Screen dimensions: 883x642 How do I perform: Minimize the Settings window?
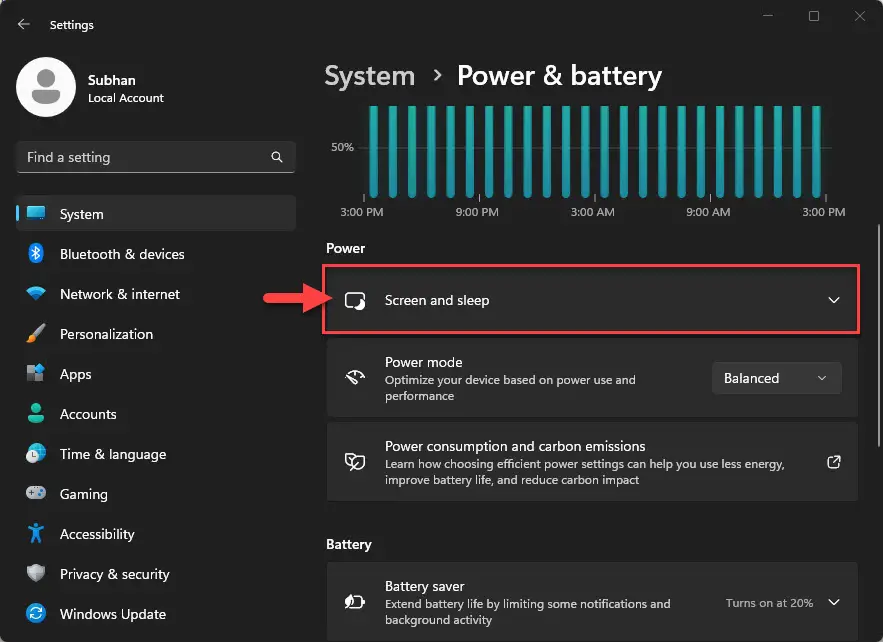(x=768, y=16)
